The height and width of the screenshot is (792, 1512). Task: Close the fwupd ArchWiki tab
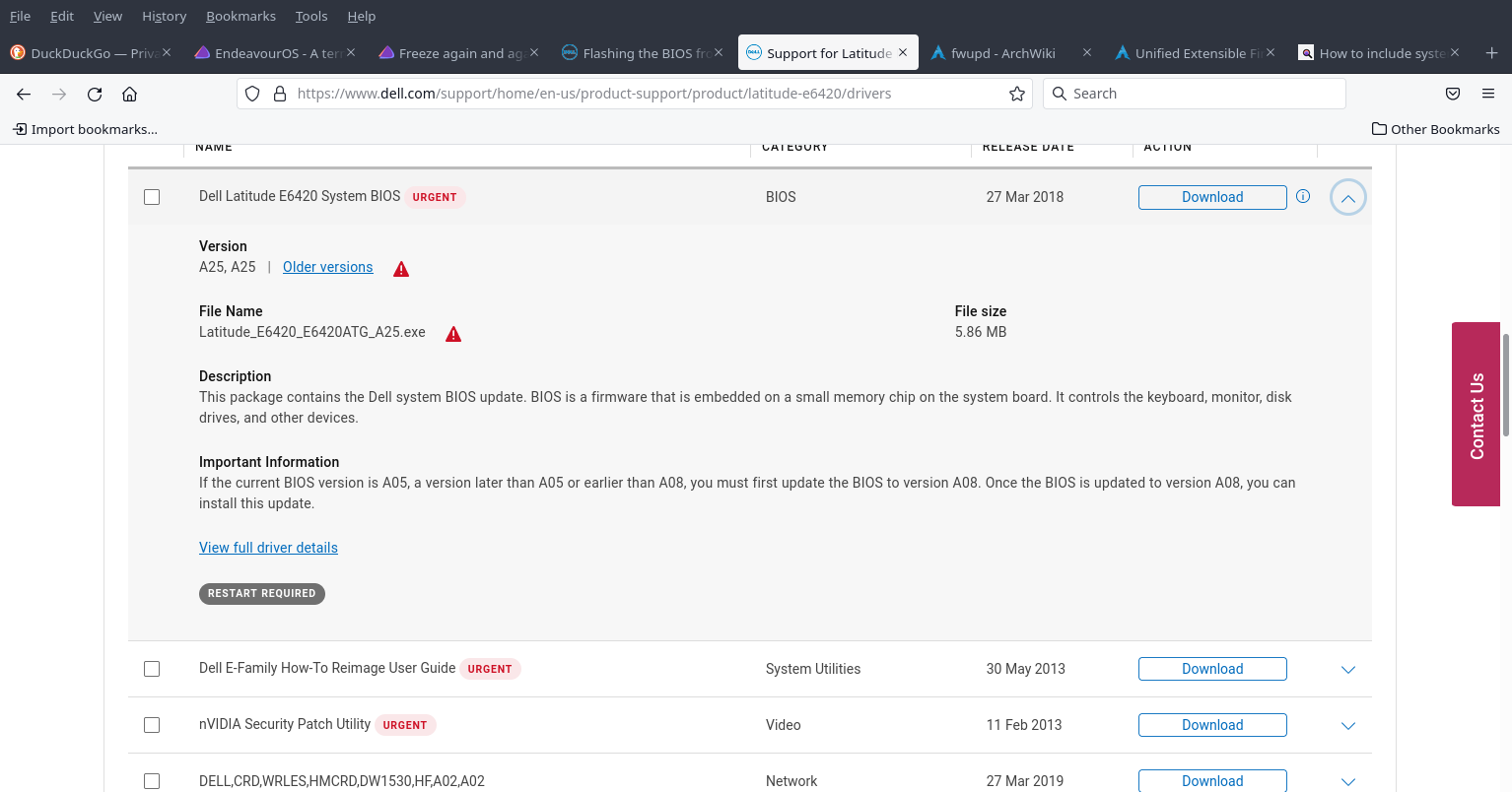[1087, 52]
